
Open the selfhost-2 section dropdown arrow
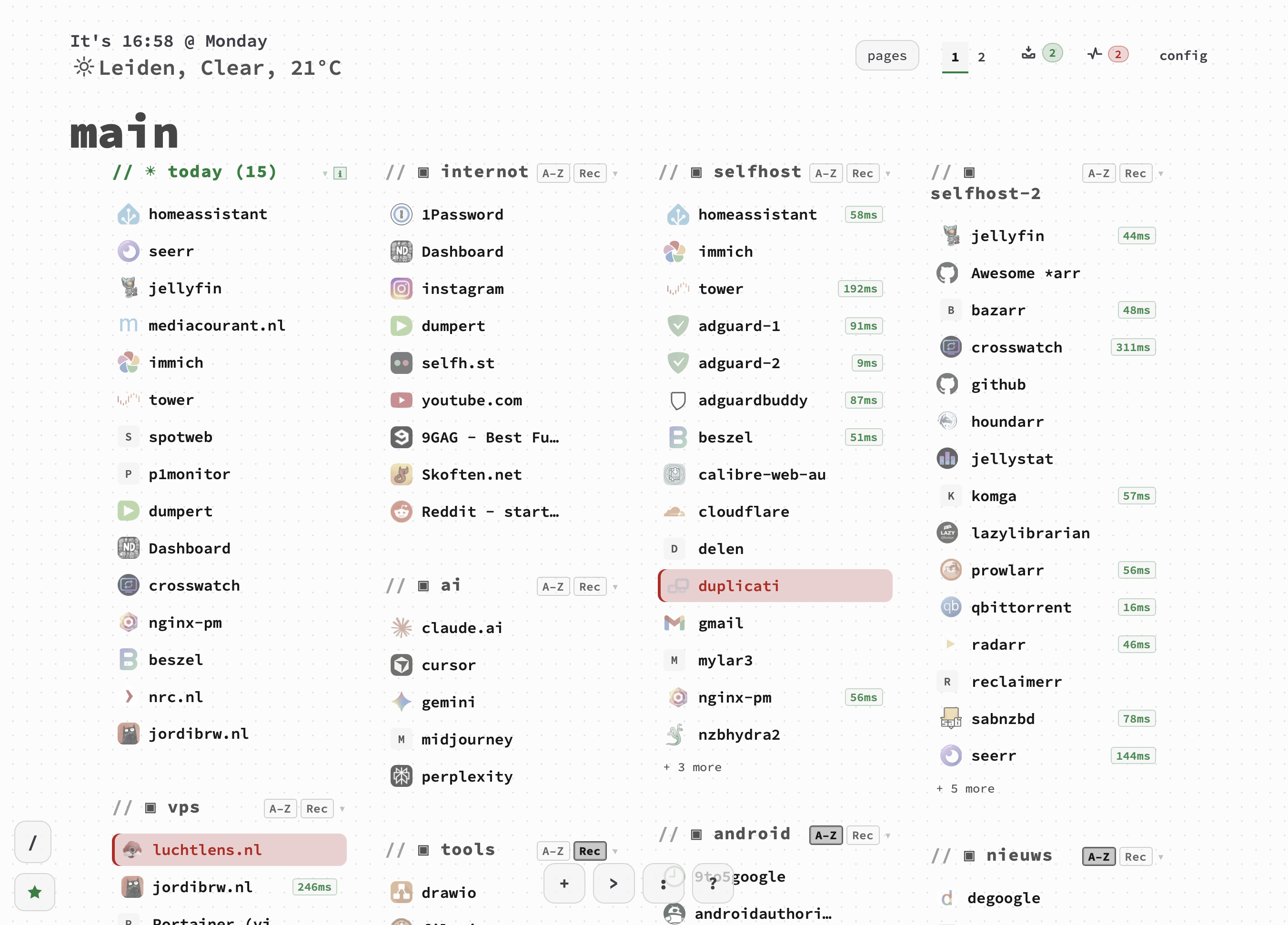(x=1161, y=174)
